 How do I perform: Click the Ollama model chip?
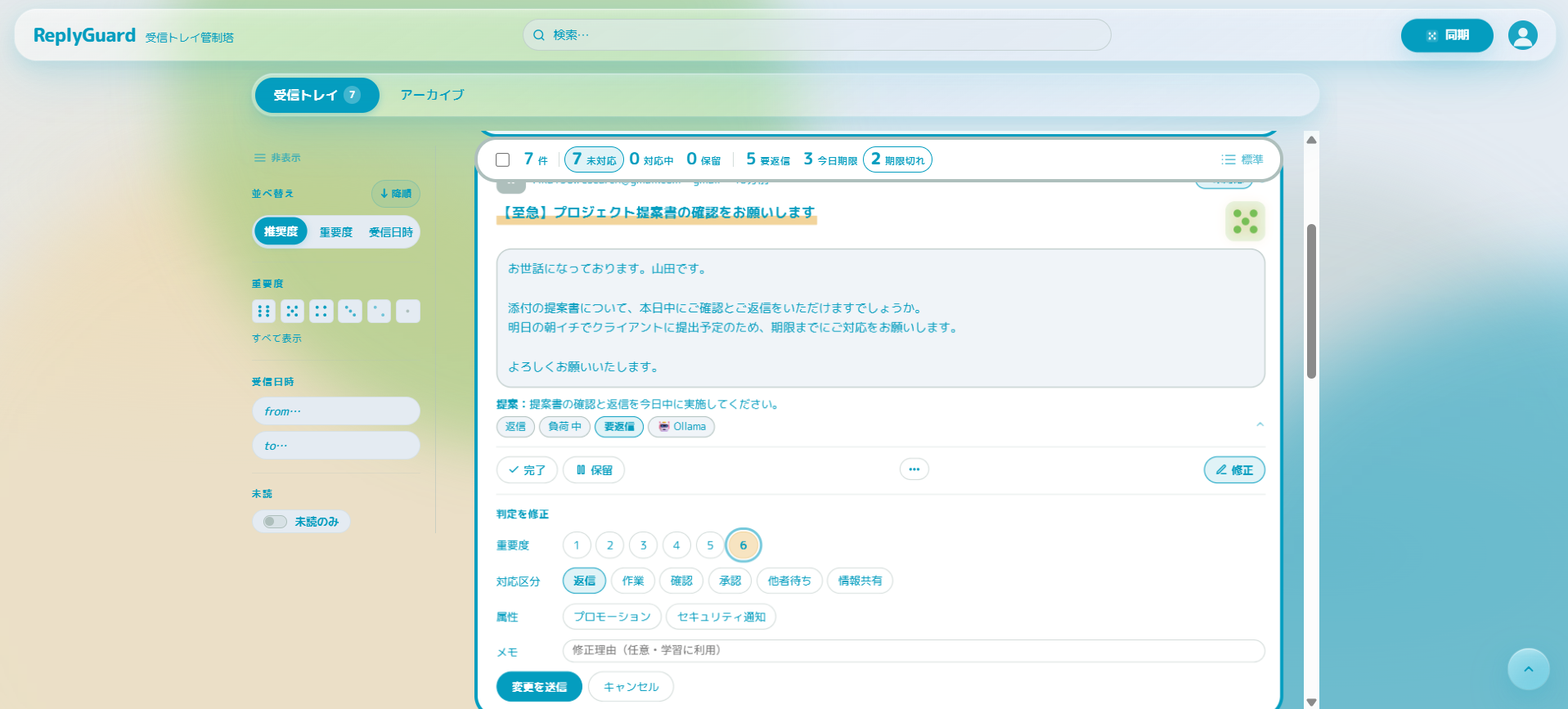681,427
